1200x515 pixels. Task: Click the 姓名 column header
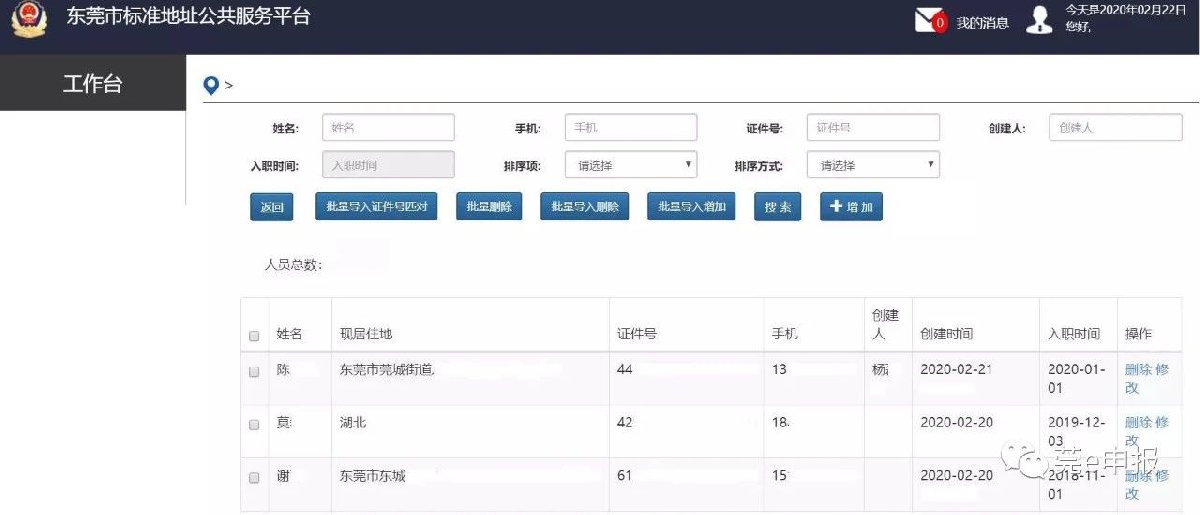(x=289, y=334)
